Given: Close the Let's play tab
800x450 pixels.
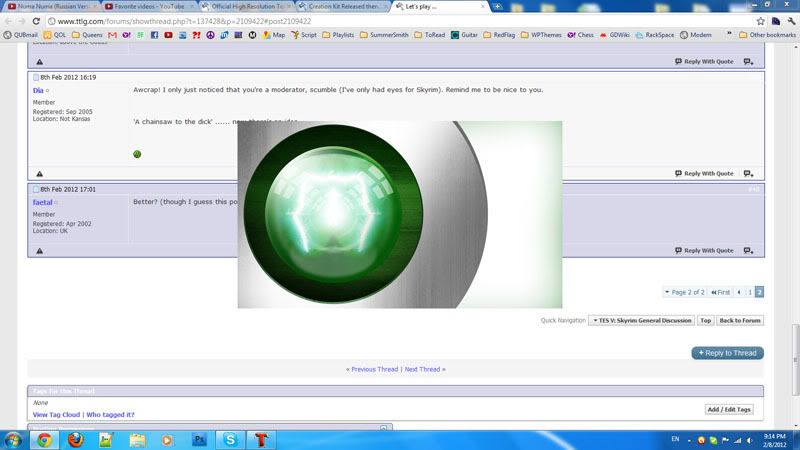Looking at the screenshot, I should tap(483, 6).
